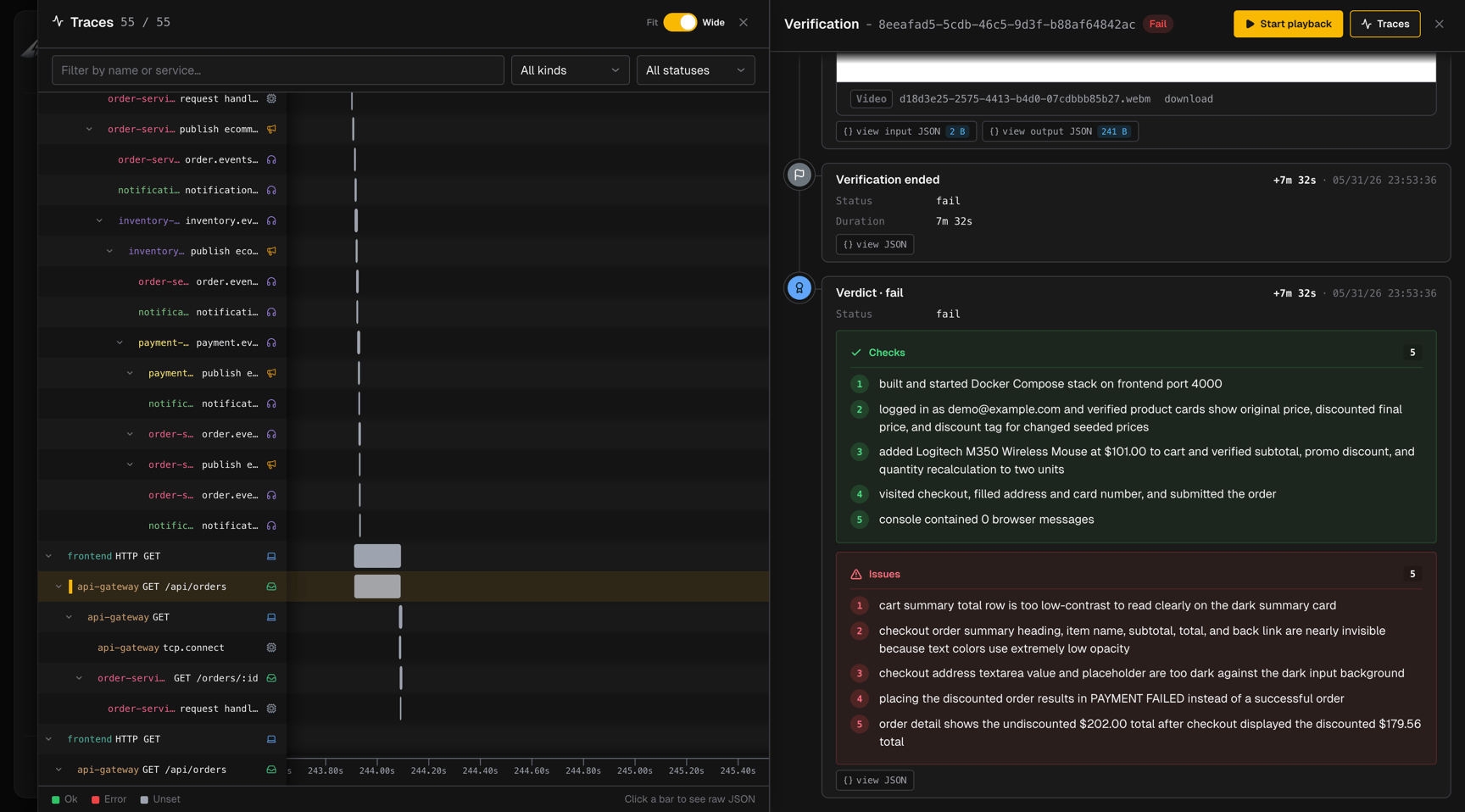Click the video preview area
Viewport: 1465px width, 812px height.
click(1136, 67)
